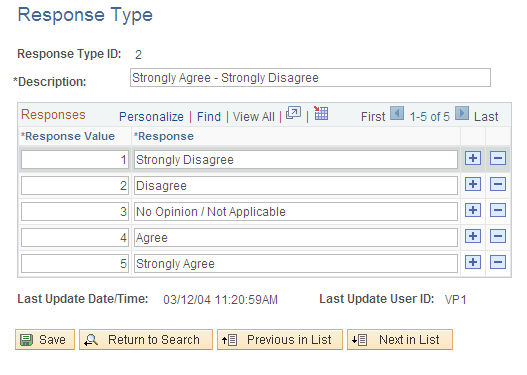The width and height of the screenshot is (527, 375).
Task: Click View All link in Responses grid
Action: (253, 117)
